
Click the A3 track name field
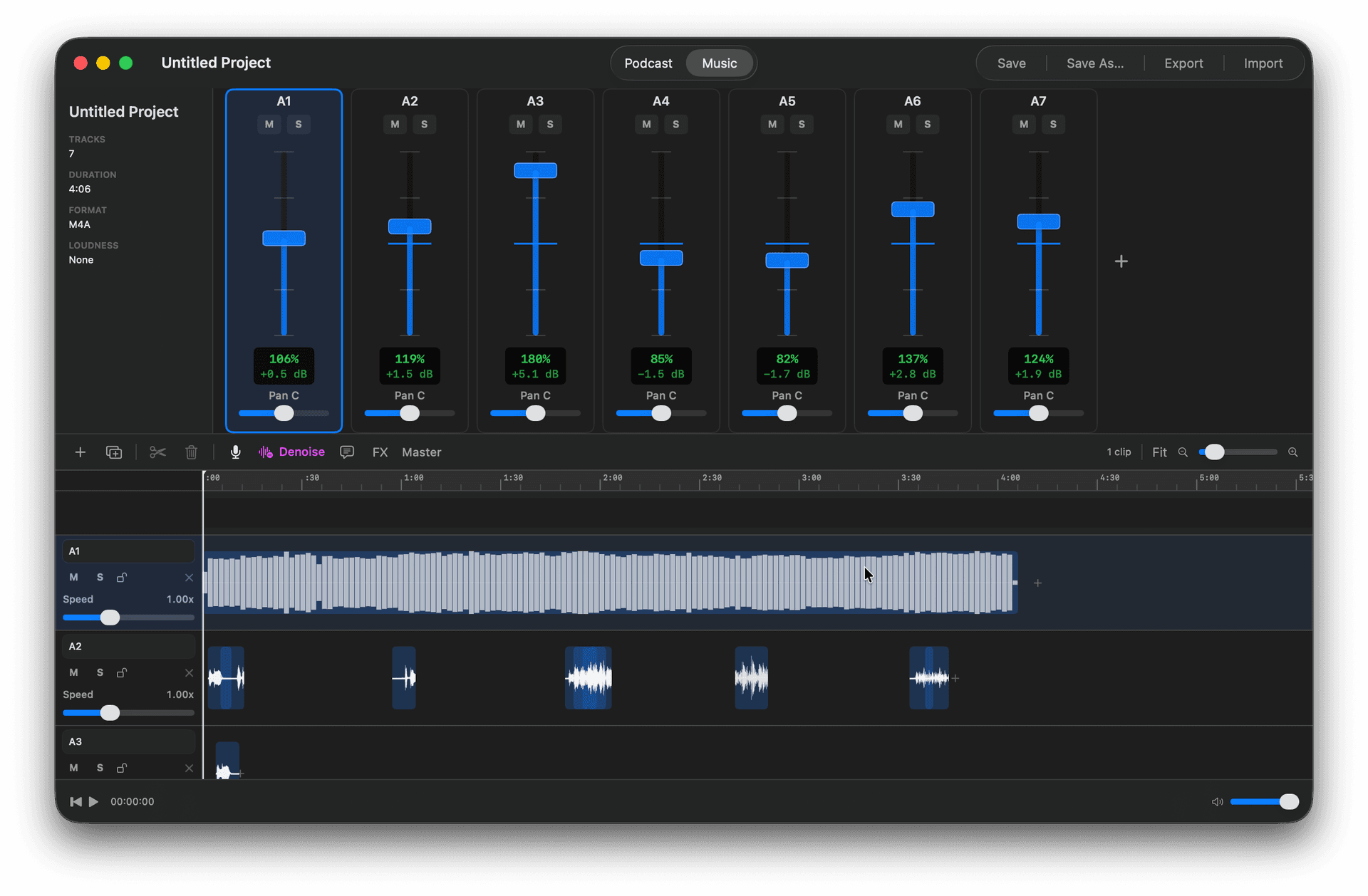pyautogui.click(x=128, y=742)
